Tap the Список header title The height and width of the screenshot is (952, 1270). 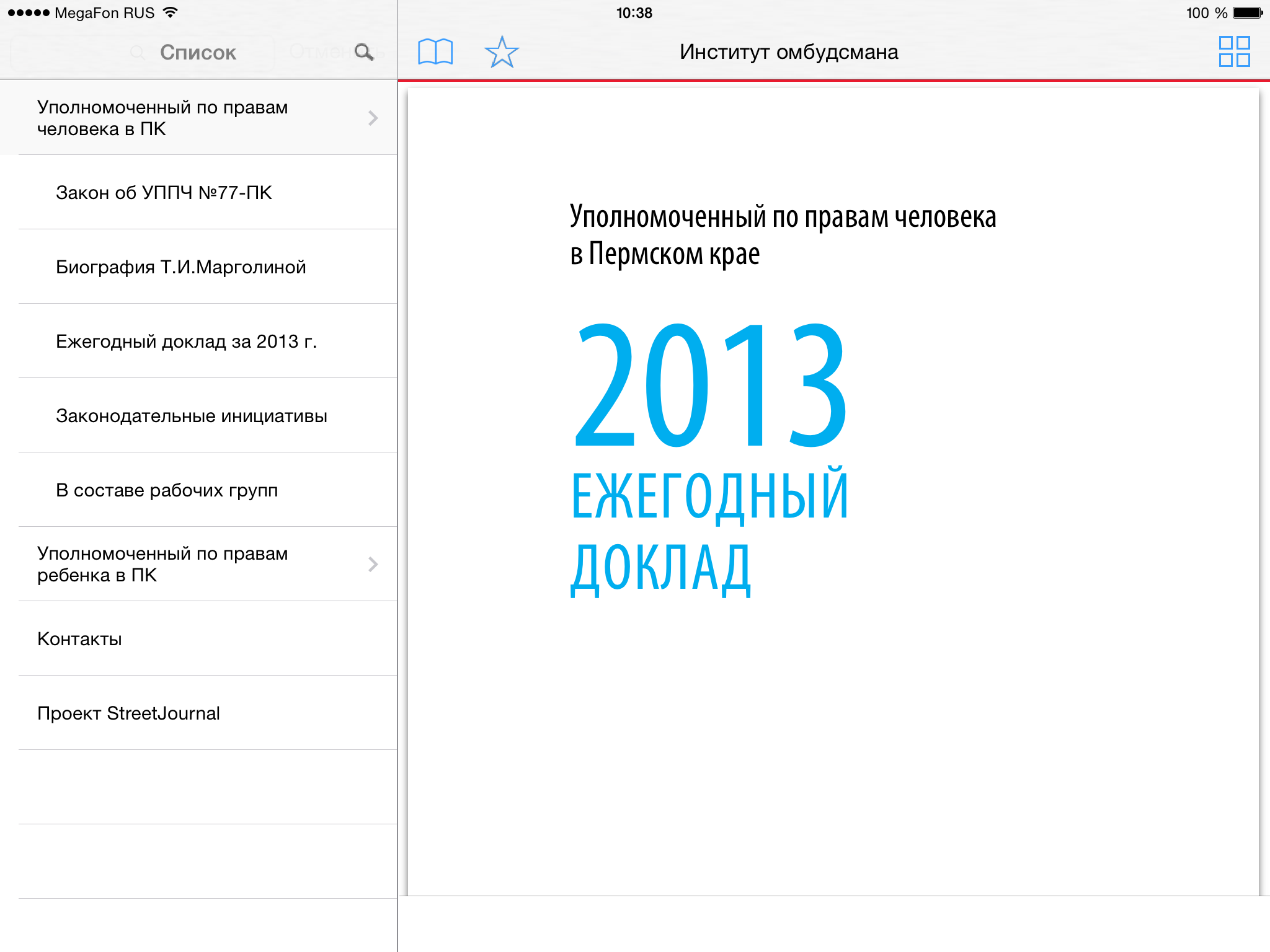(198, 53)
